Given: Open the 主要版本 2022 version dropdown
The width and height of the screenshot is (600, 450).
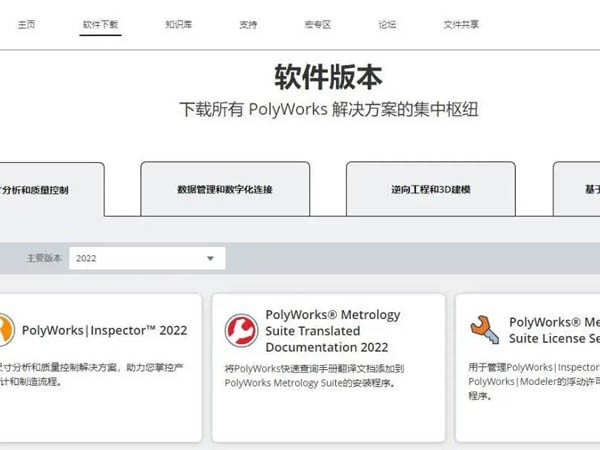Looking at the screenshot, I should [x=147, y=258].
